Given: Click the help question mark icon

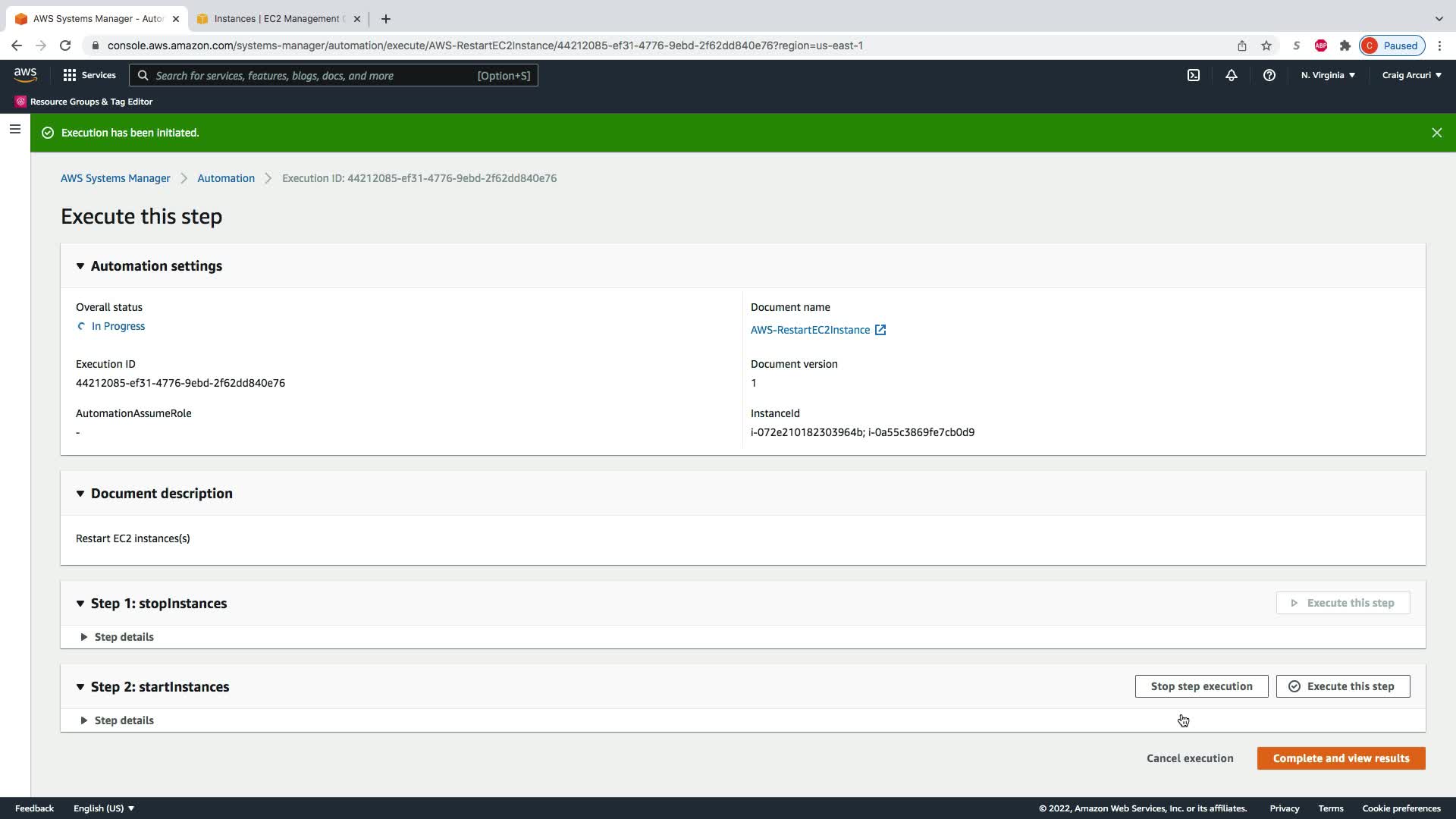Looking at the screenshot, I should (1269, 75).
